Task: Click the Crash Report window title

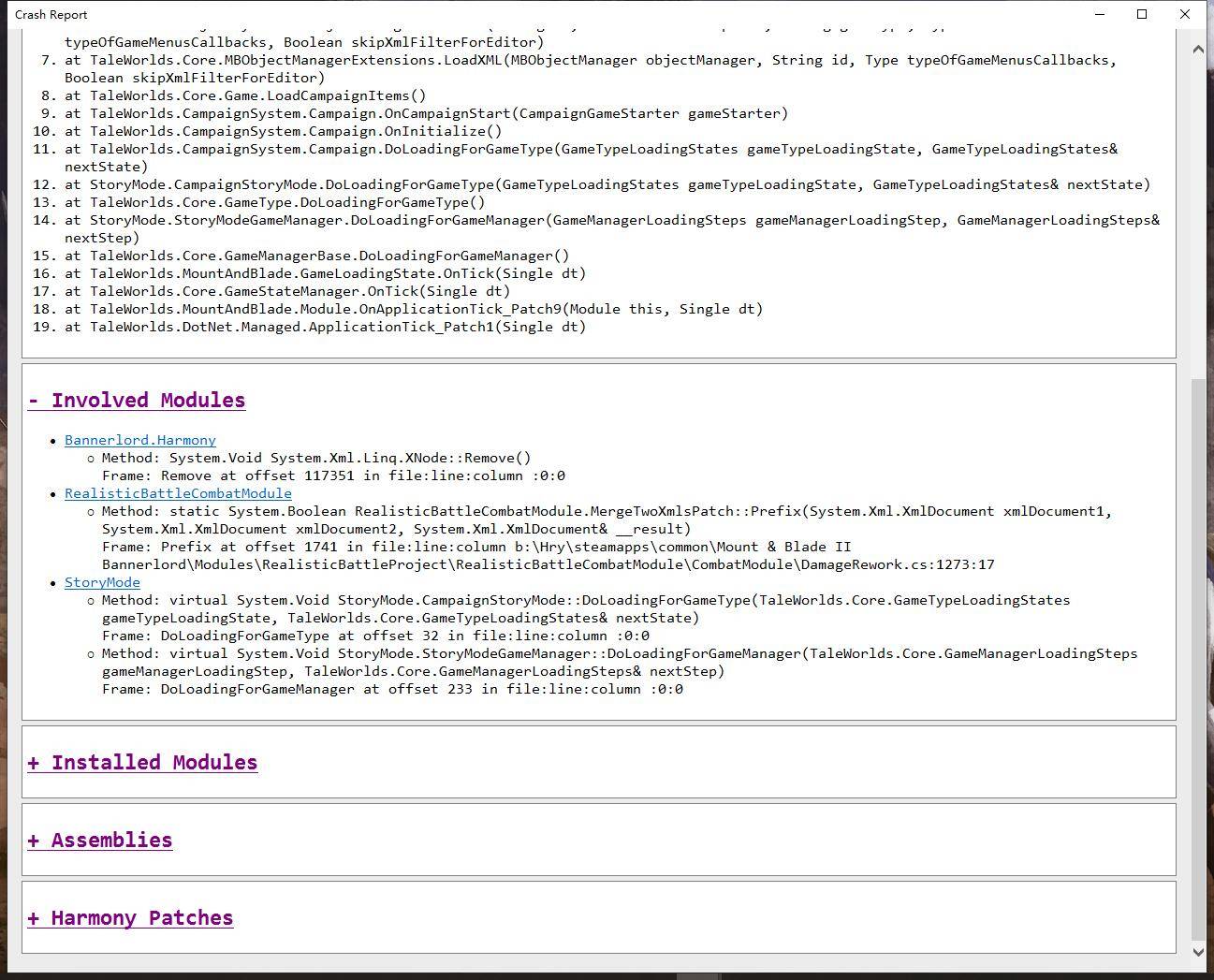Action: tap(51, 15)
